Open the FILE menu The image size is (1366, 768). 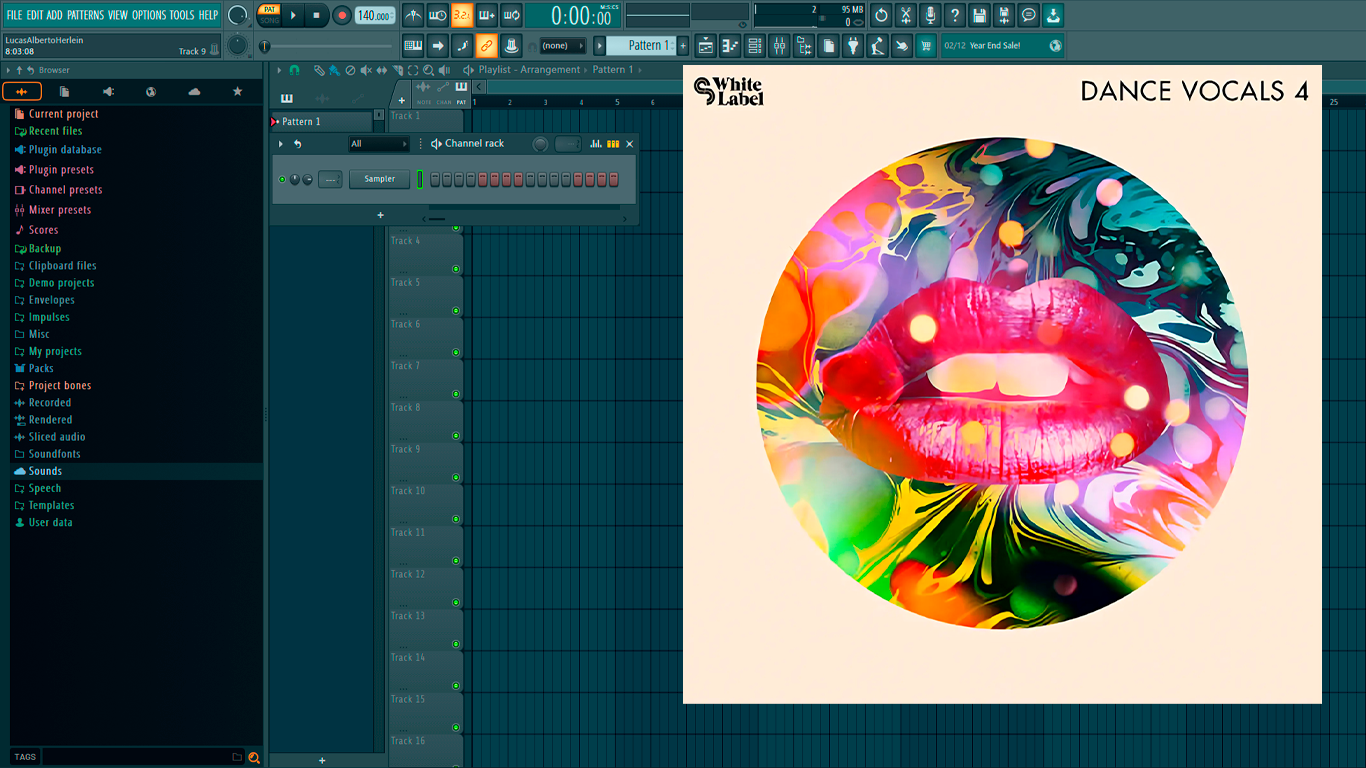[14, 15]
